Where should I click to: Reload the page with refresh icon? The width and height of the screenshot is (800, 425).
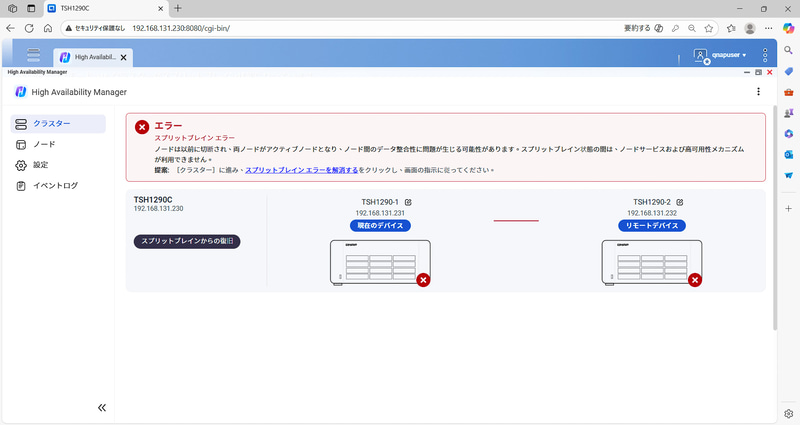click(29, 28)
